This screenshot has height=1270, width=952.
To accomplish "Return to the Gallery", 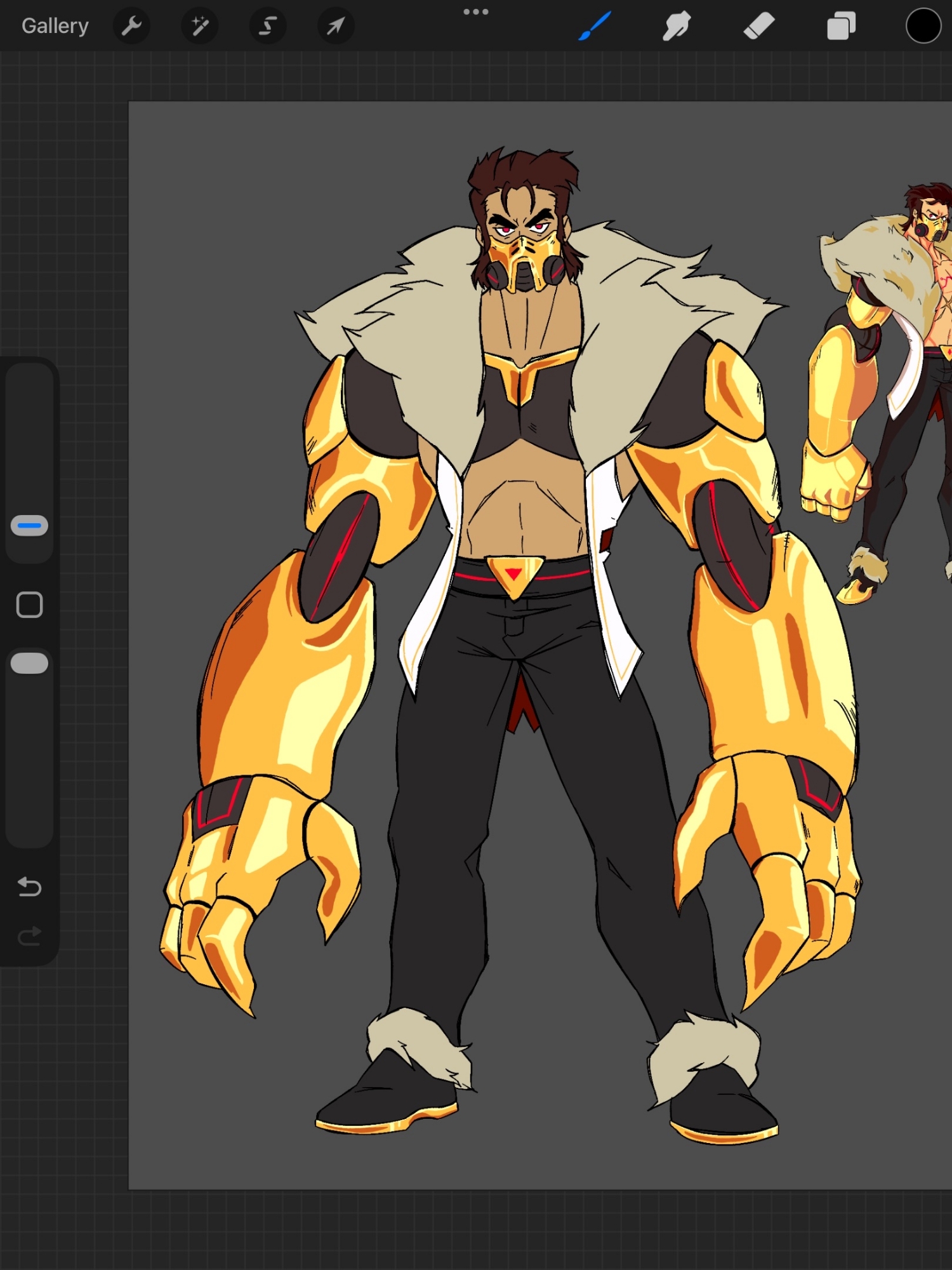I will pyautogui.click(x=55, y=26).
